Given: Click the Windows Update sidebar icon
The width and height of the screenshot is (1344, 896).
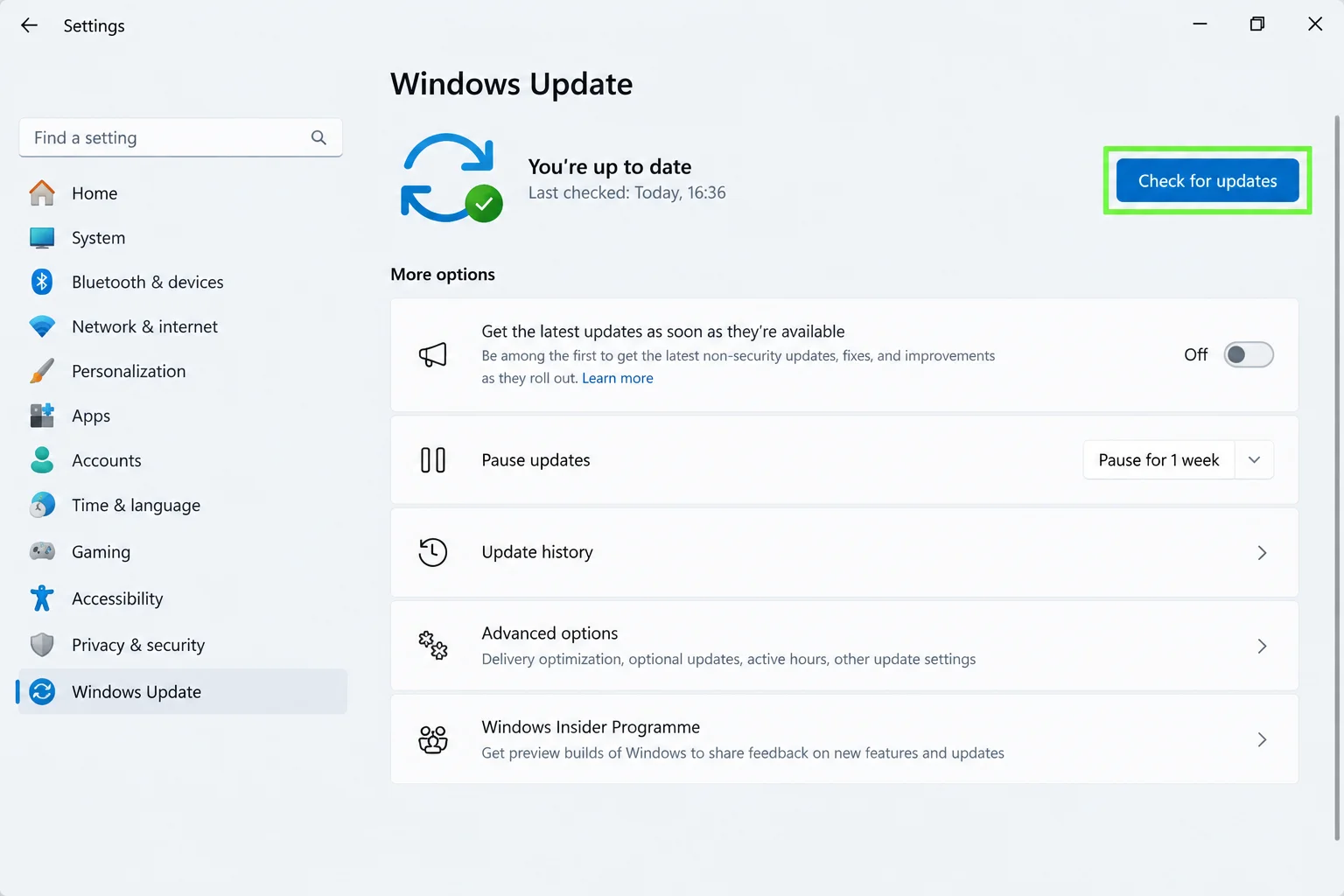Looking at the screenshot, I should (42, 691).
